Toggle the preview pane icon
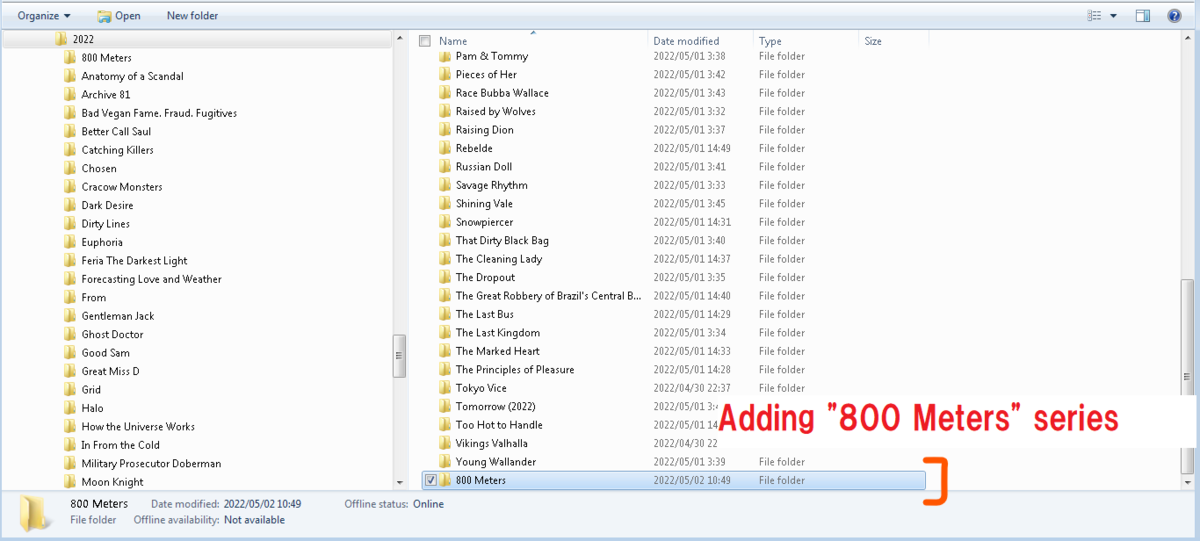1200x541 pixels. pyautogui.click(x=1143, y=16)
